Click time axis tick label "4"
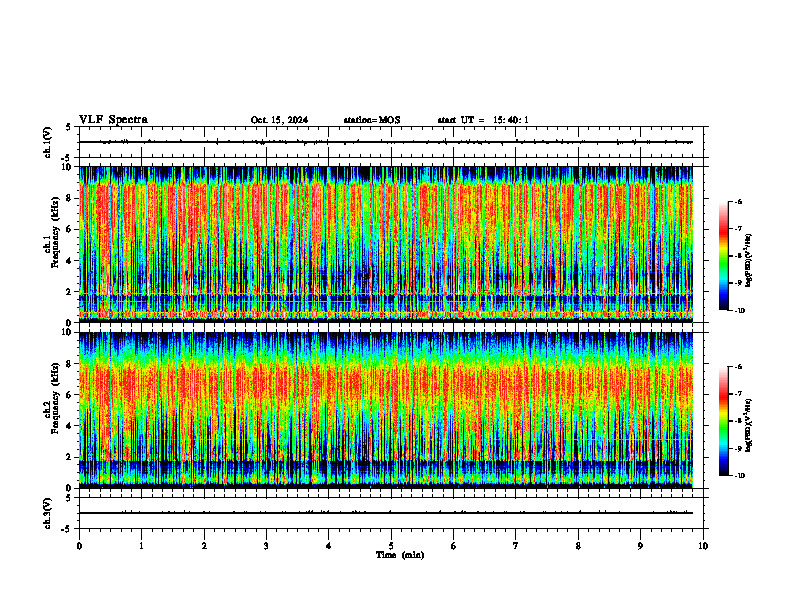The width and height of the screenshot is (792, 612). pyautogui.click(x=329, y=546)
